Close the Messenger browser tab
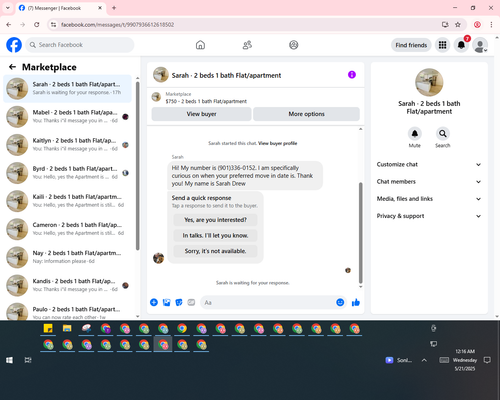This screenshot has height=400, width=500. tap(100, 8)
